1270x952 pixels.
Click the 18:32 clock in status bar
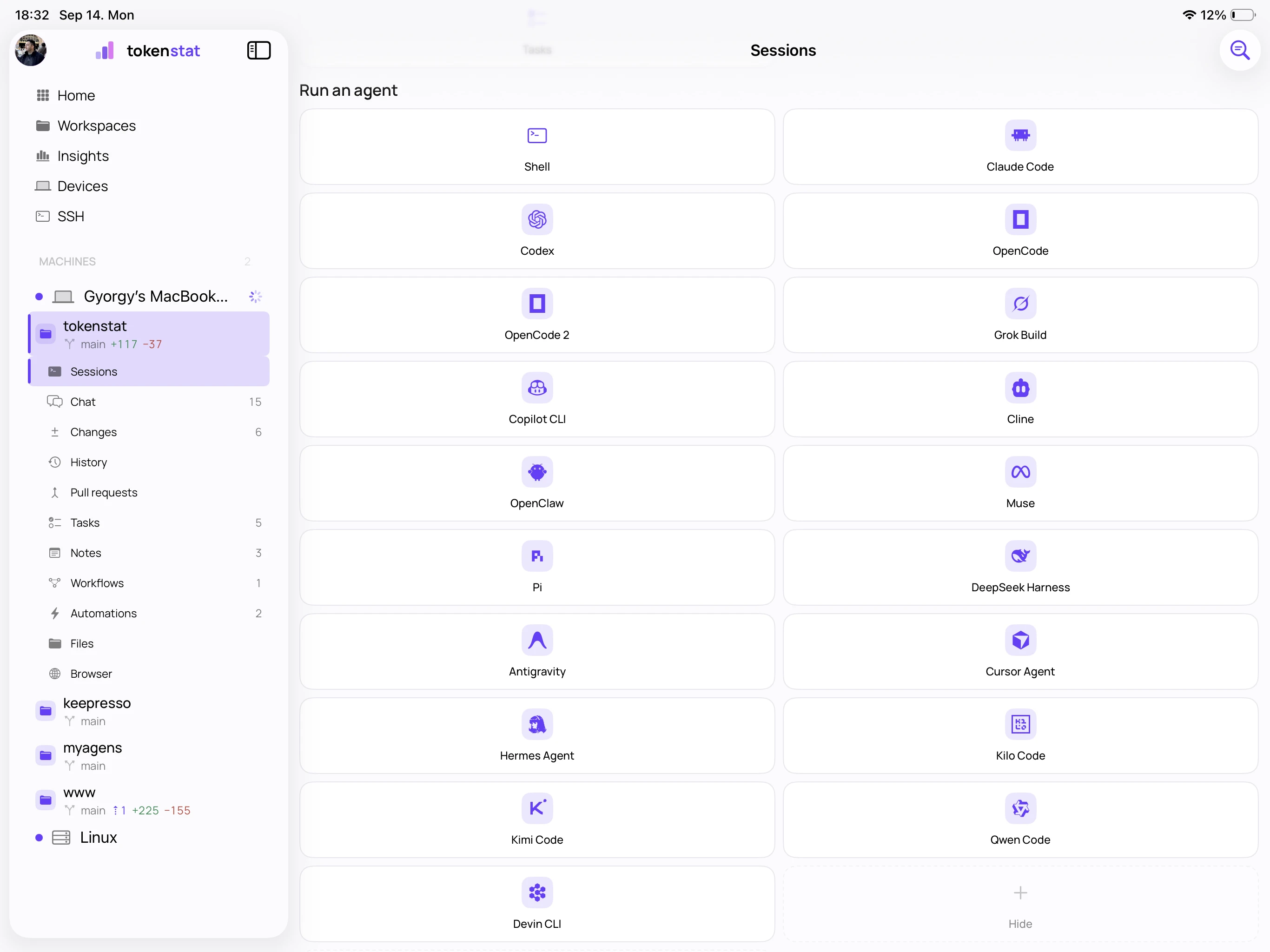coord(32,15)
